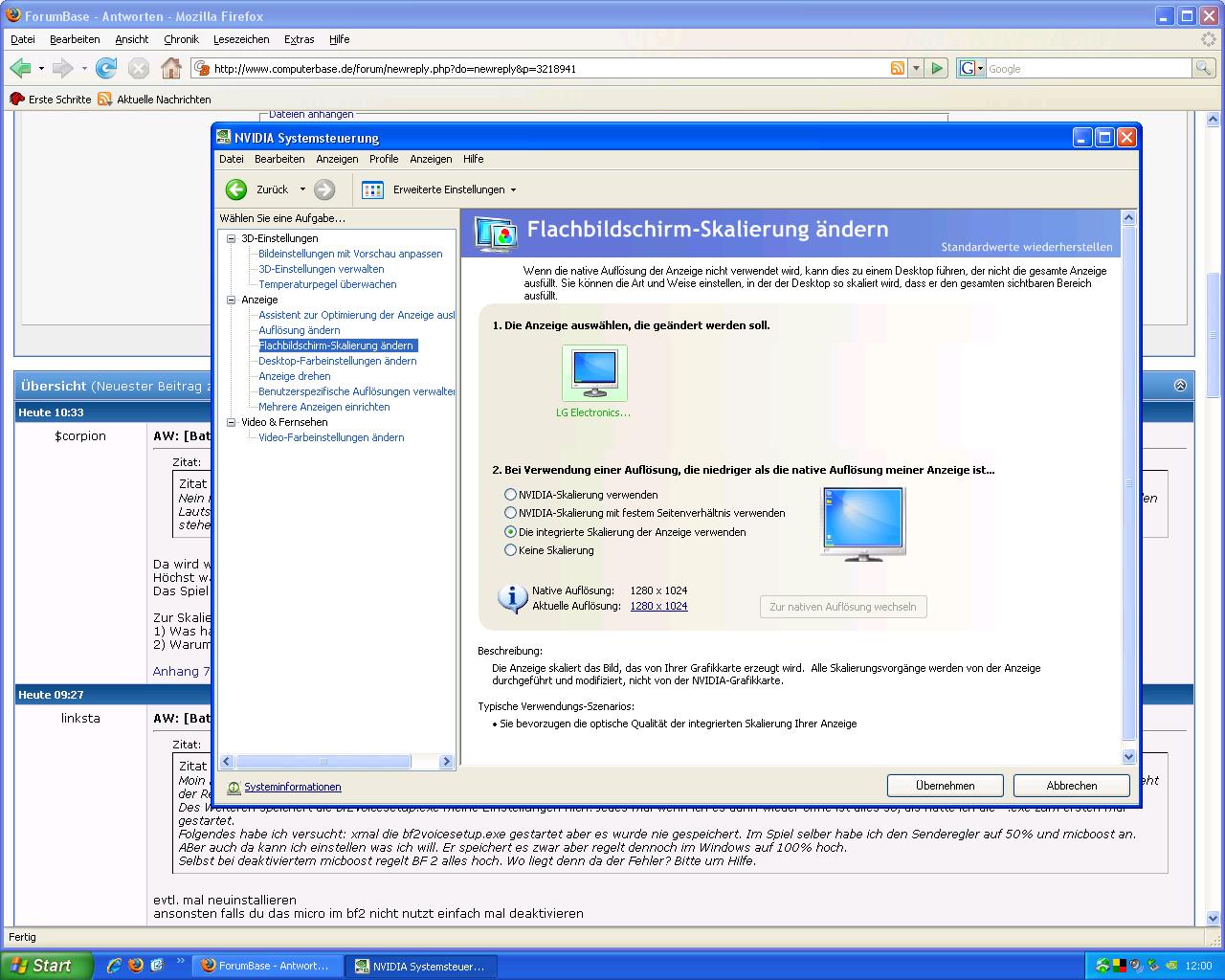Open Desktop-Farbeinstellungen ändern task
The width and height of the screenshot is (1225, 980).
[x=338, y=361]
